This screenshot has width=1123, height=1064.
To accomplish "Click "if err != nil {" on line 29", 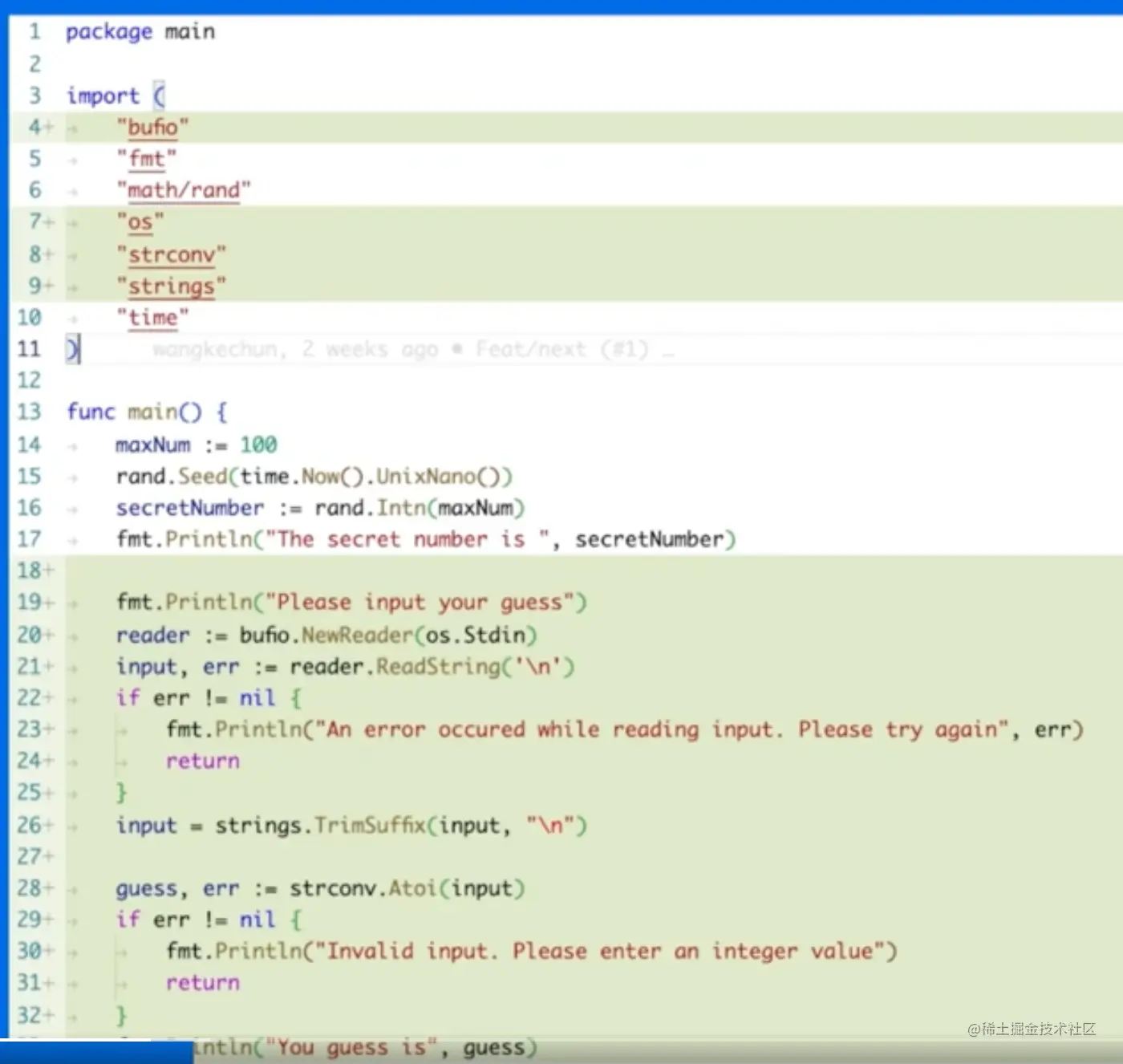I will (209, 920).
